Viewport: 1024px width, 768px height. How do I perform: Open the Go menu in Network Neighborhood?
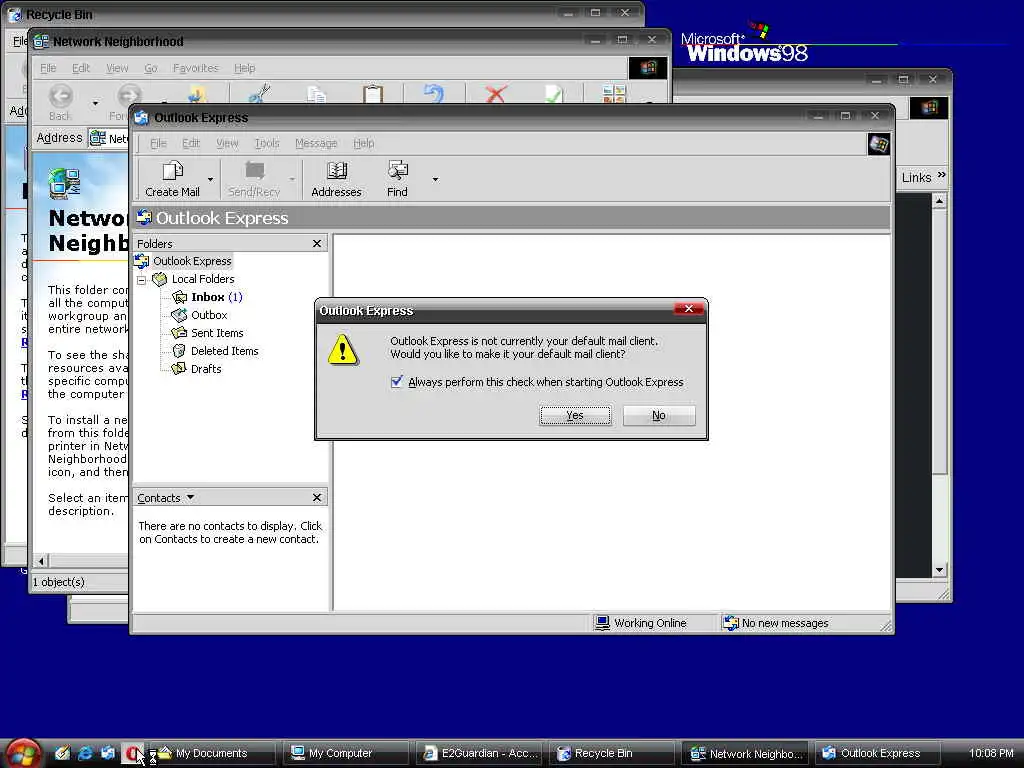pyautogui.click(x=150, y=68)
